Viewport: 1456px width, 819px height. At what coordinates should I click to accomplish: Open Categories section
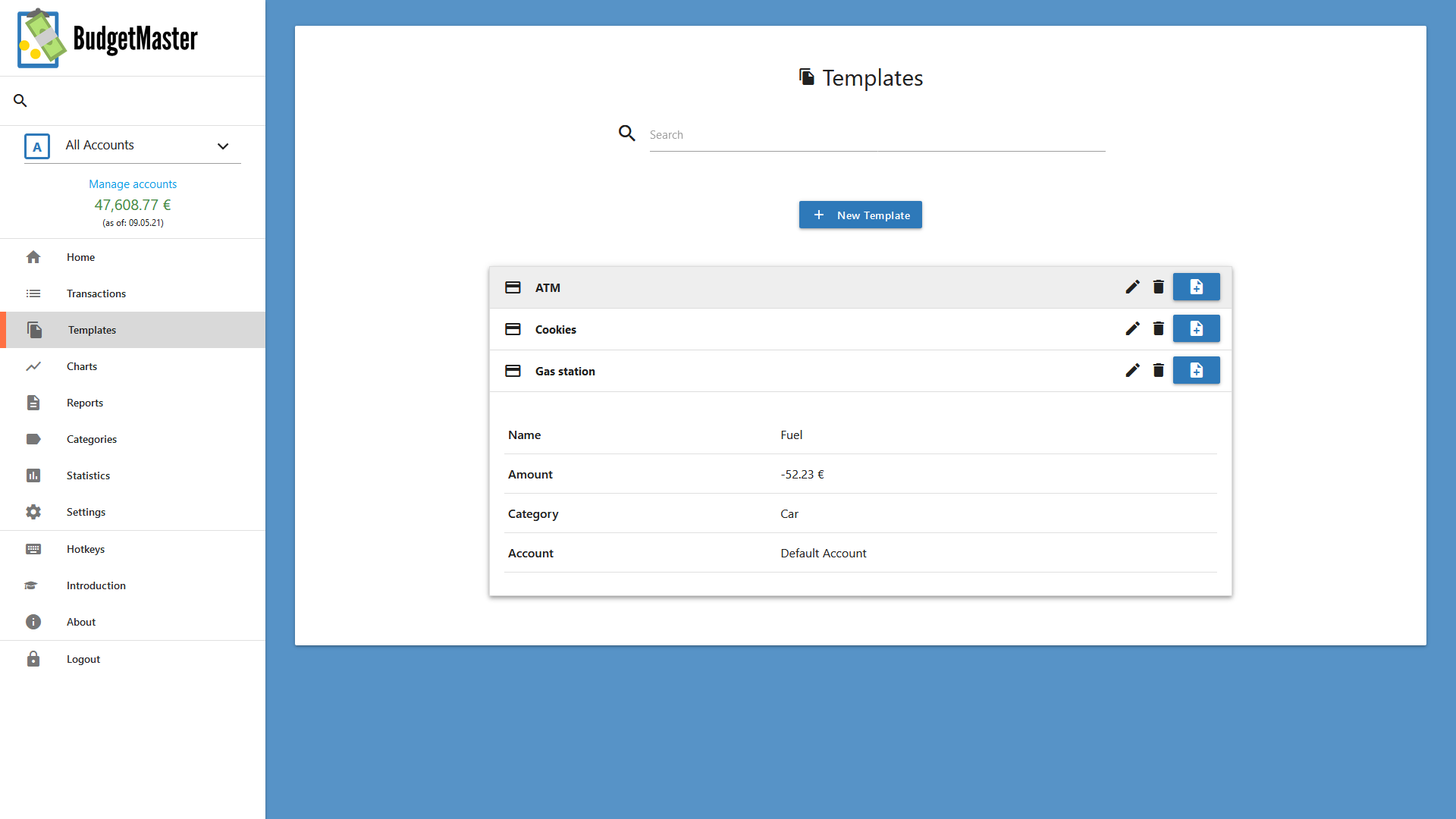point(92,439)
